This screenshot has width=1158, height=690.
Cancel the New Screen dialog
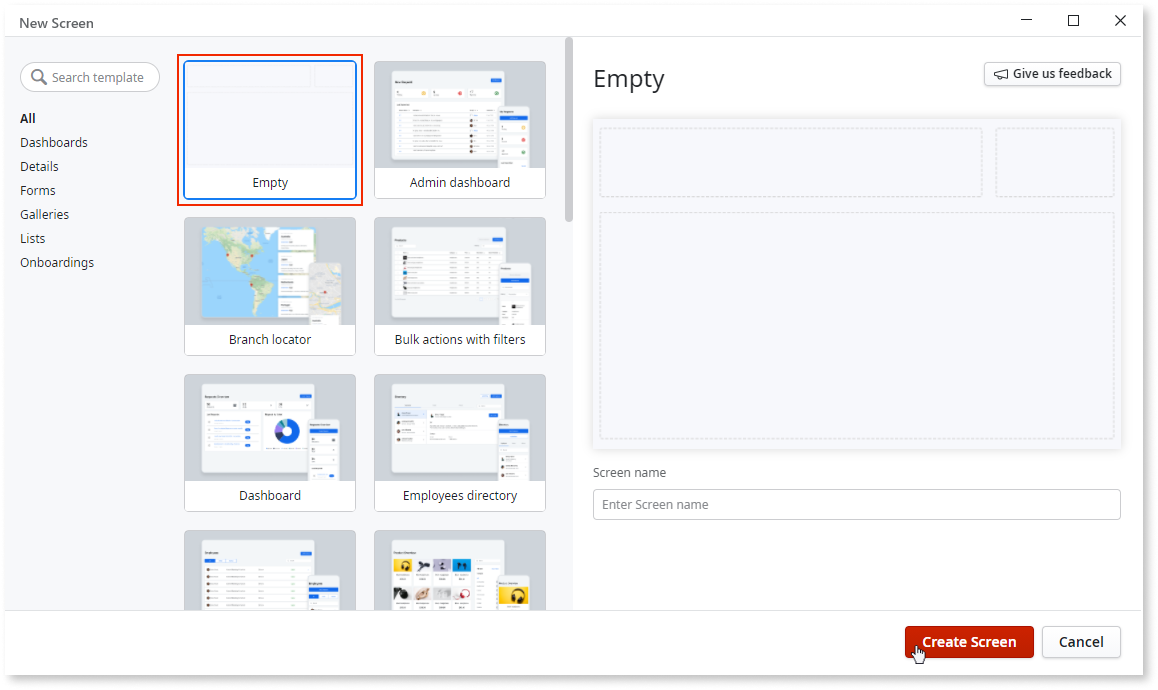pos(1080,642)
